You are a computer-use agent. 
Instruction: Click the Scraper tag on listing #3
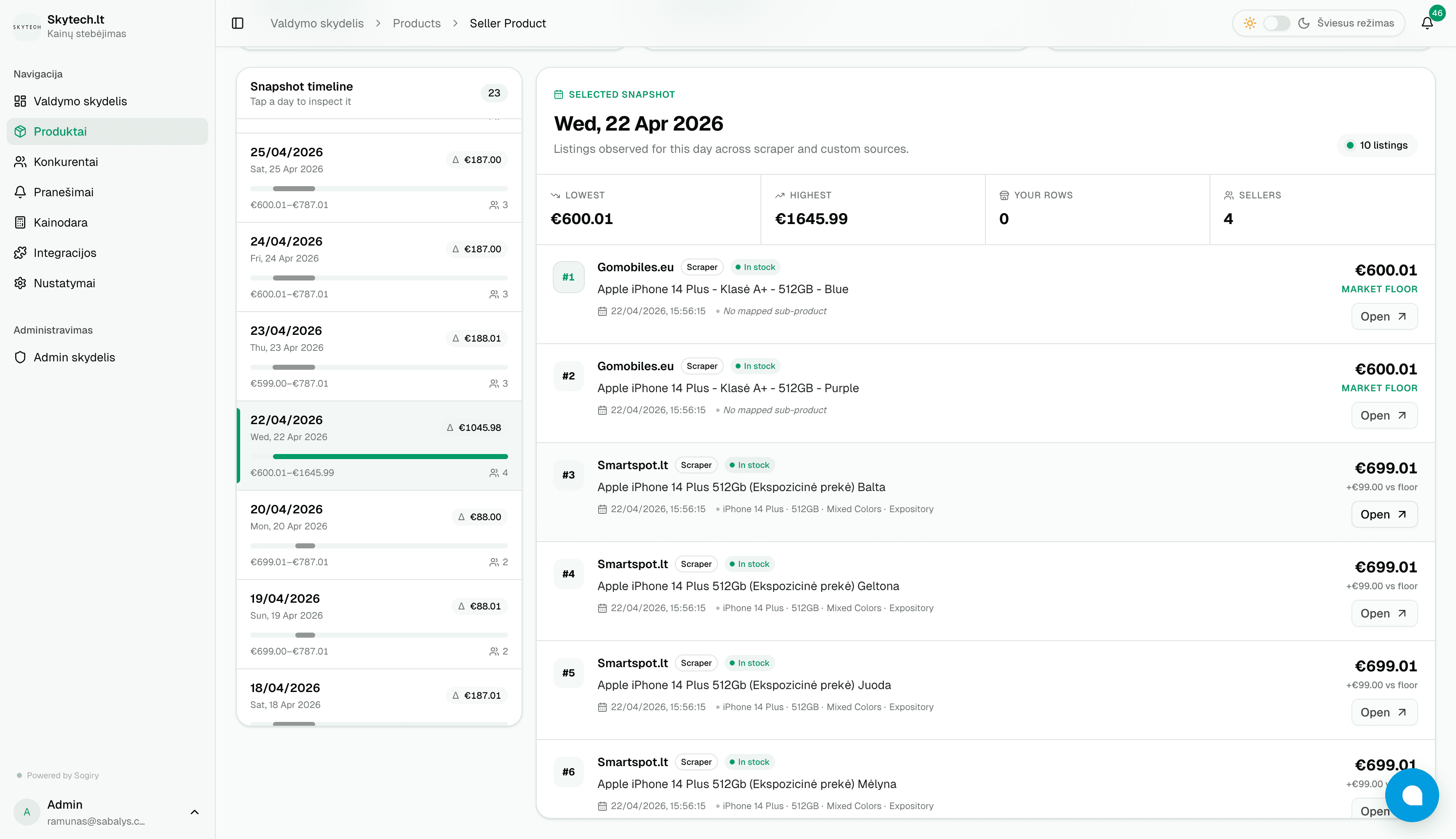pyautogui.click(x=696, y=465)
